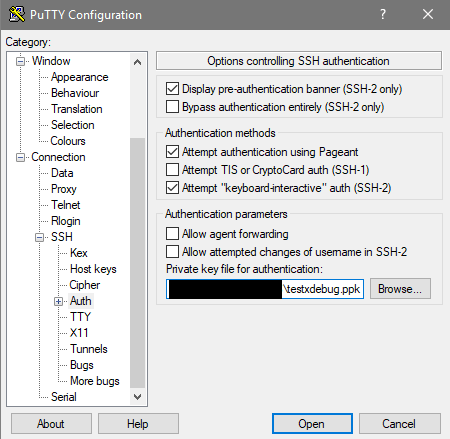
Task: Click the Cancel button
Action: (399, 424)
